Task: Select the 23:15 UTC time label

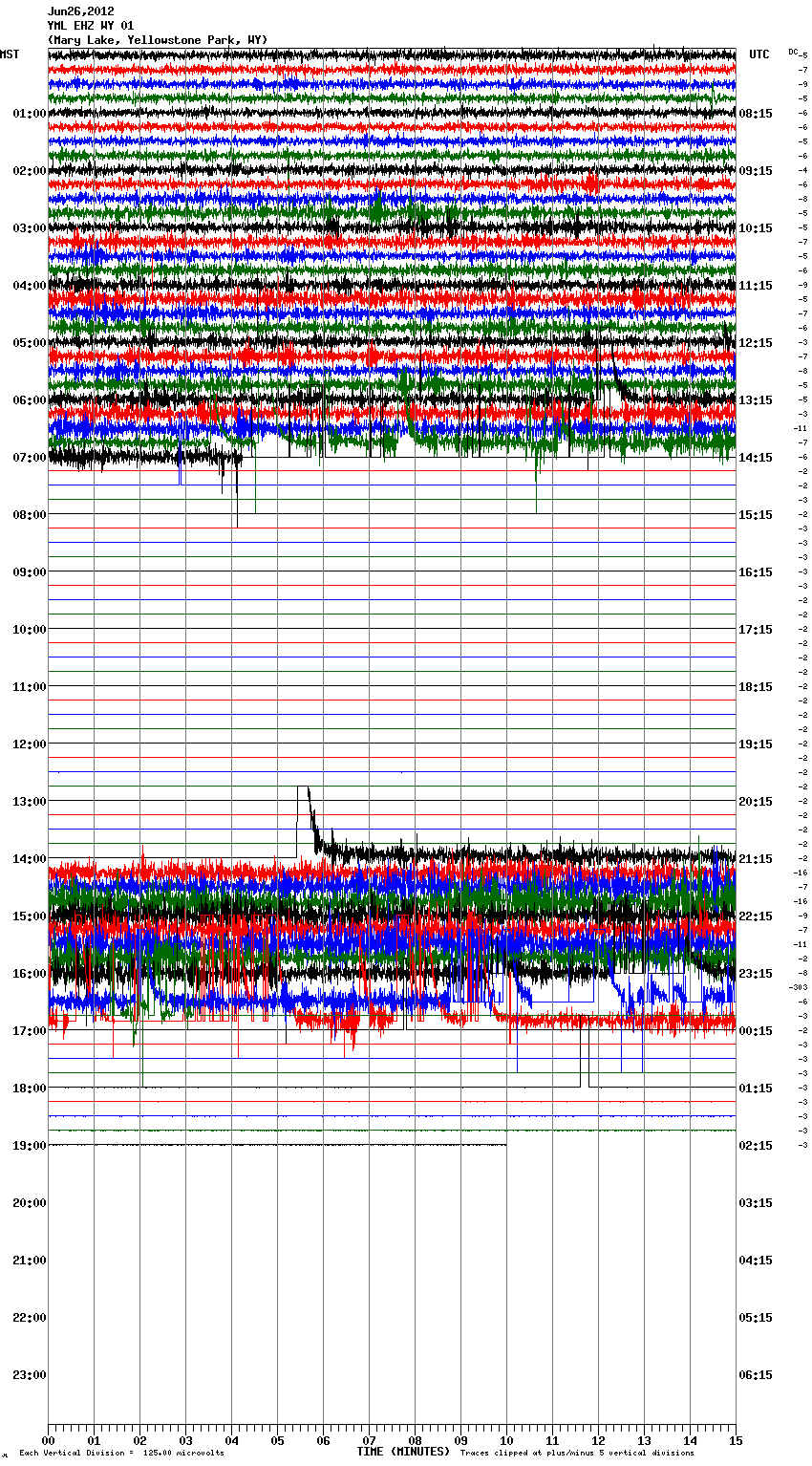Action: pyautogui.click(x=756, y=974)
